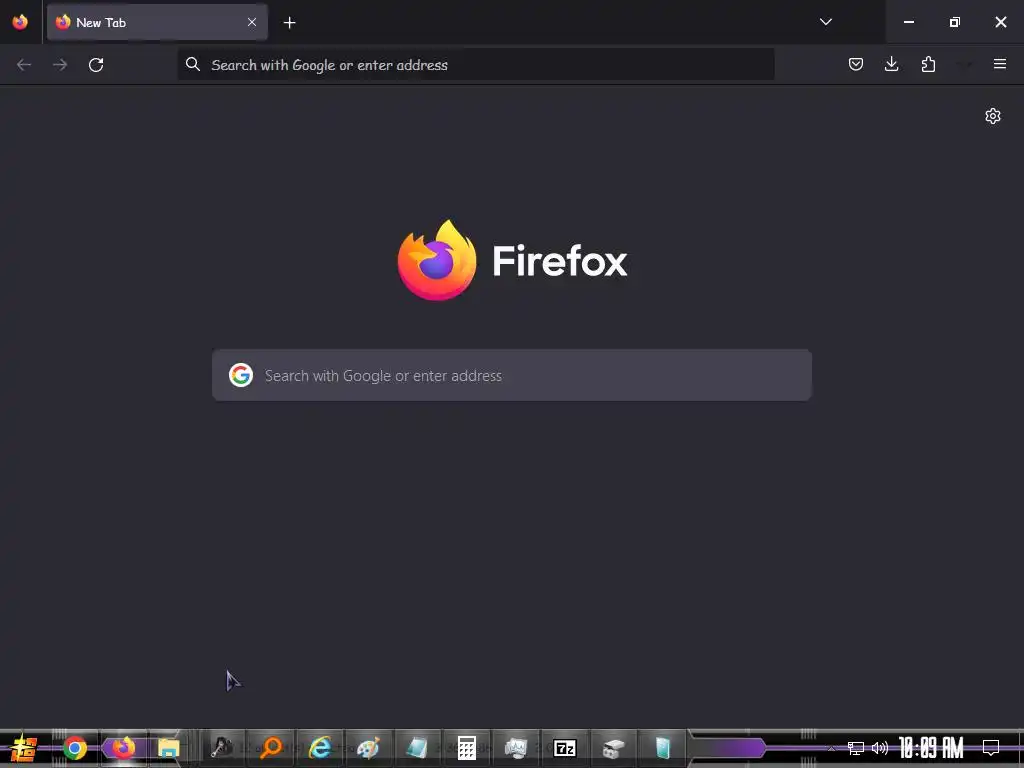The height and width of the screenshot is (768, 1024).
Task: Open the Downloads panel
Action: 891,64
